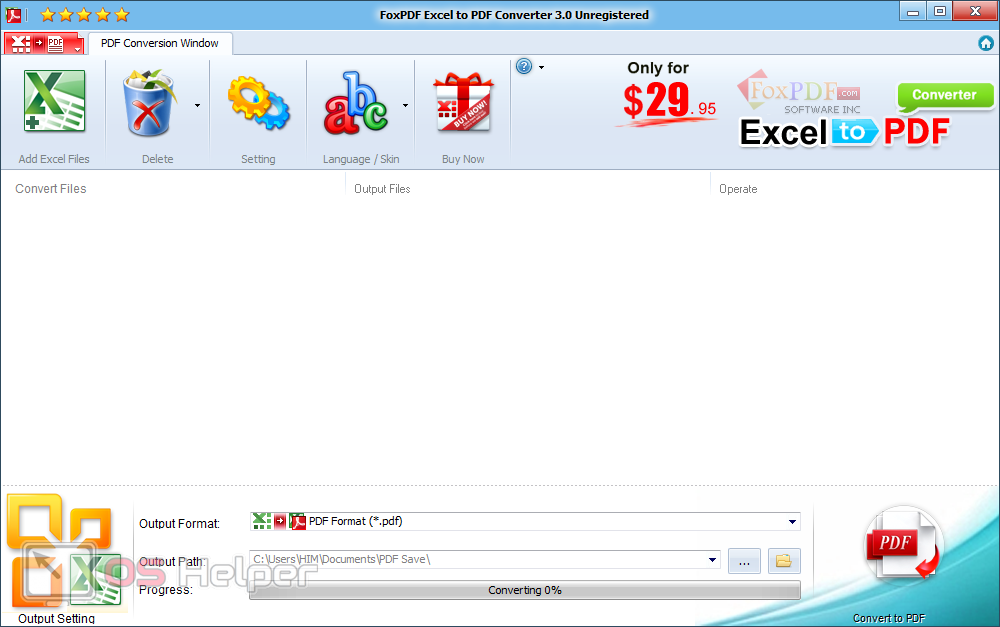The height and width of the screenshot is (627, 1000).
Task: Click the blue help question mark icon
Action: [x=524, y=67]
